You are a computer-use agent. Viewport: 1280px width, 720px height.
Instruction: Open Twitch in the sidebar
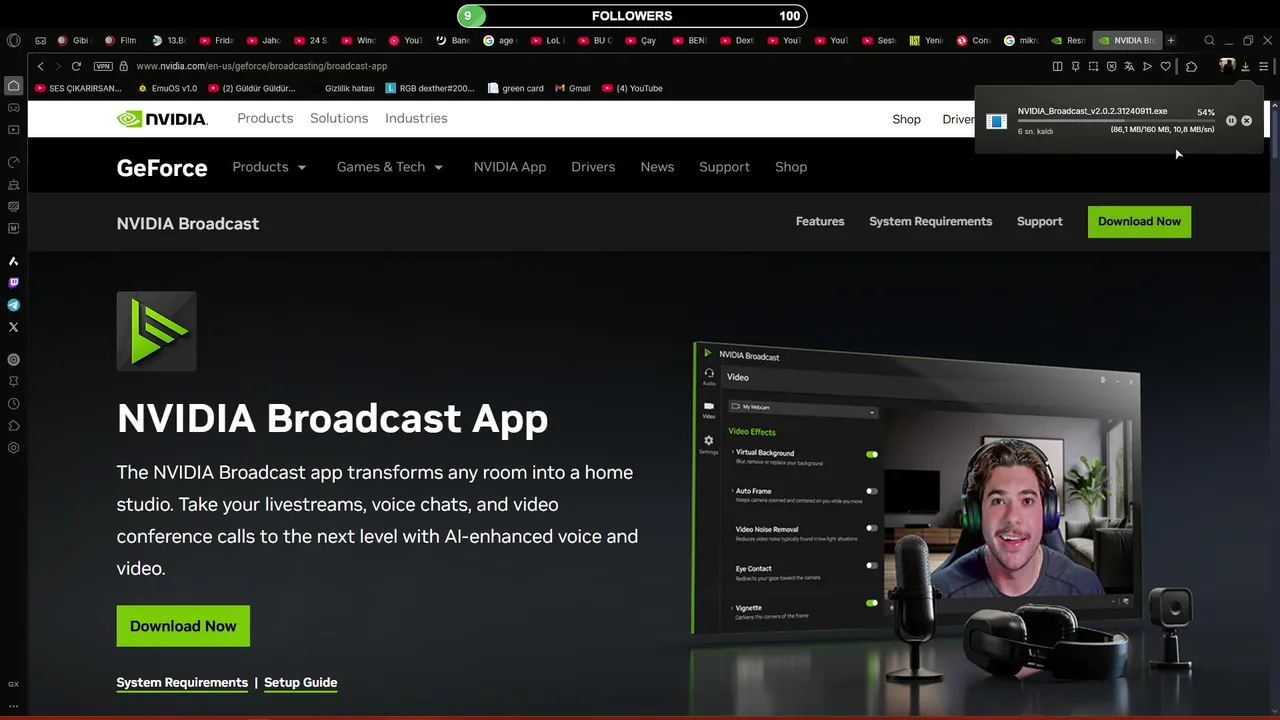click(x=13, y=283)
